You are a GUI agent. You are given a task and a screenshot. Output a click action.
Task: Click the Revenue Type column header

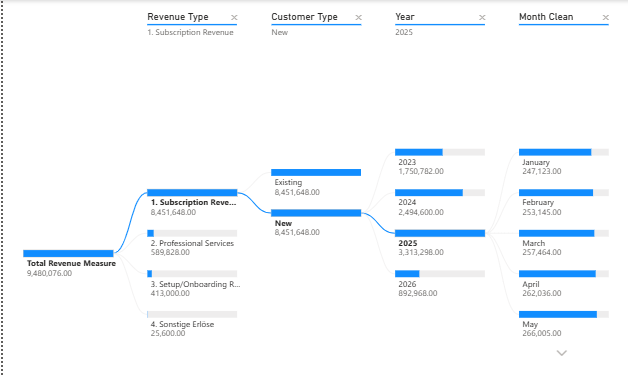pos(178,17)
